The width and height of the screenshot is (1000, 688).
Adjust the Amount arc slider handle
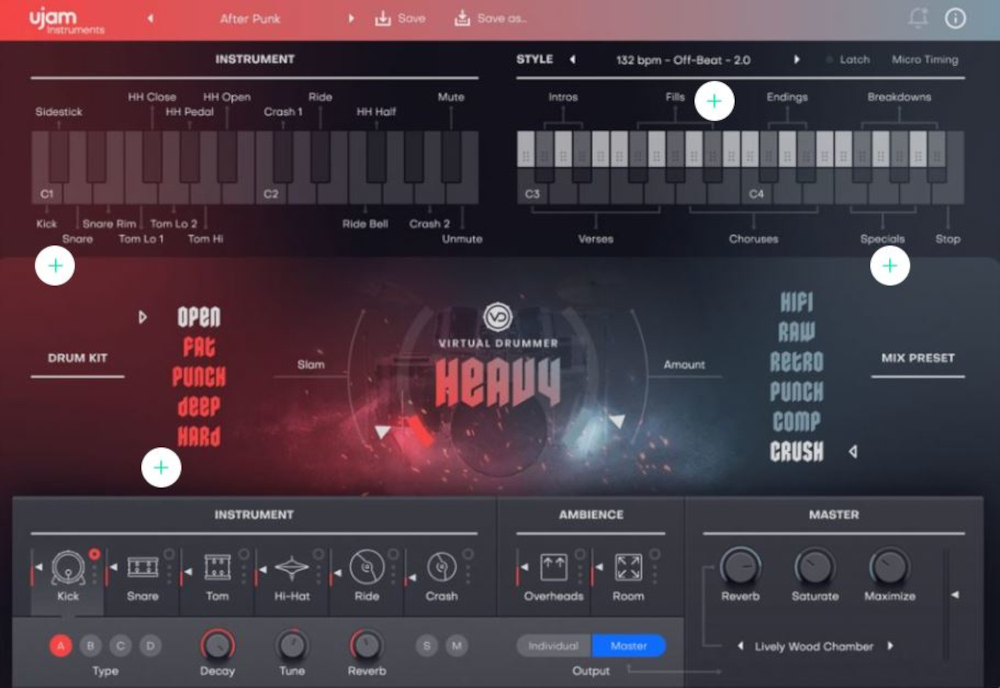coord(617,421)
